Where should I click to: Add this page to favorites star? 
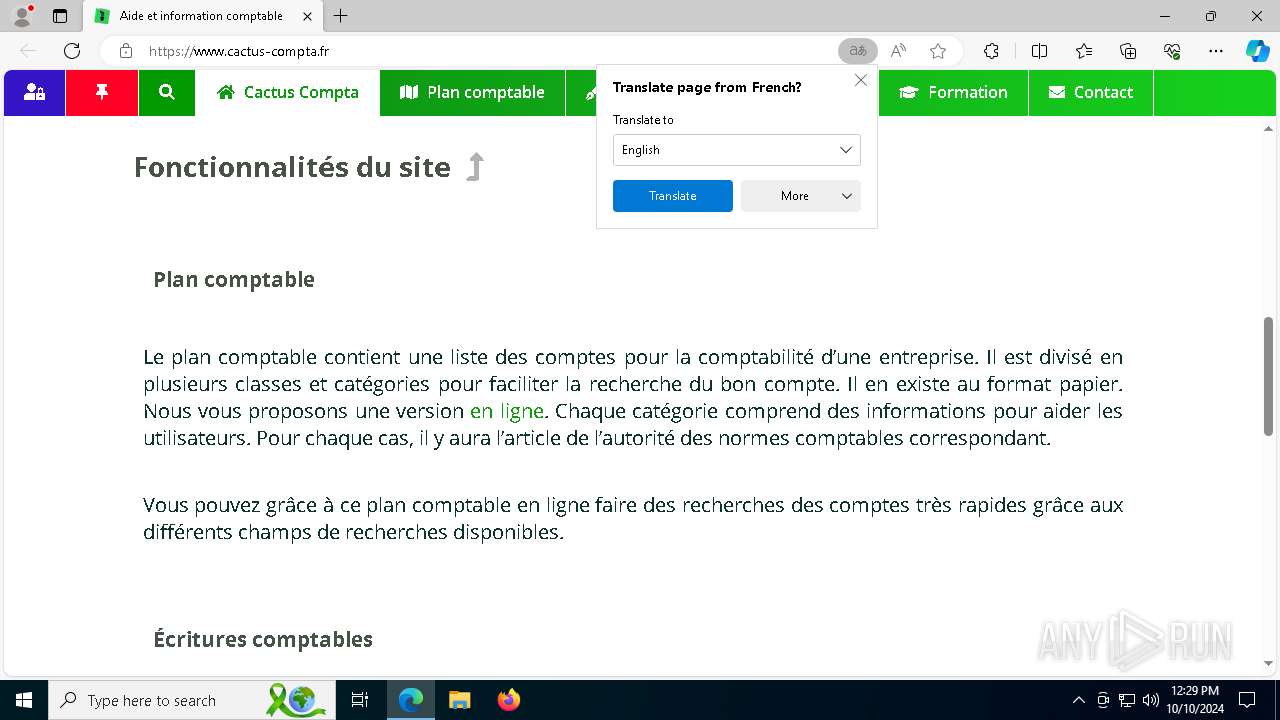pos(938,51)
